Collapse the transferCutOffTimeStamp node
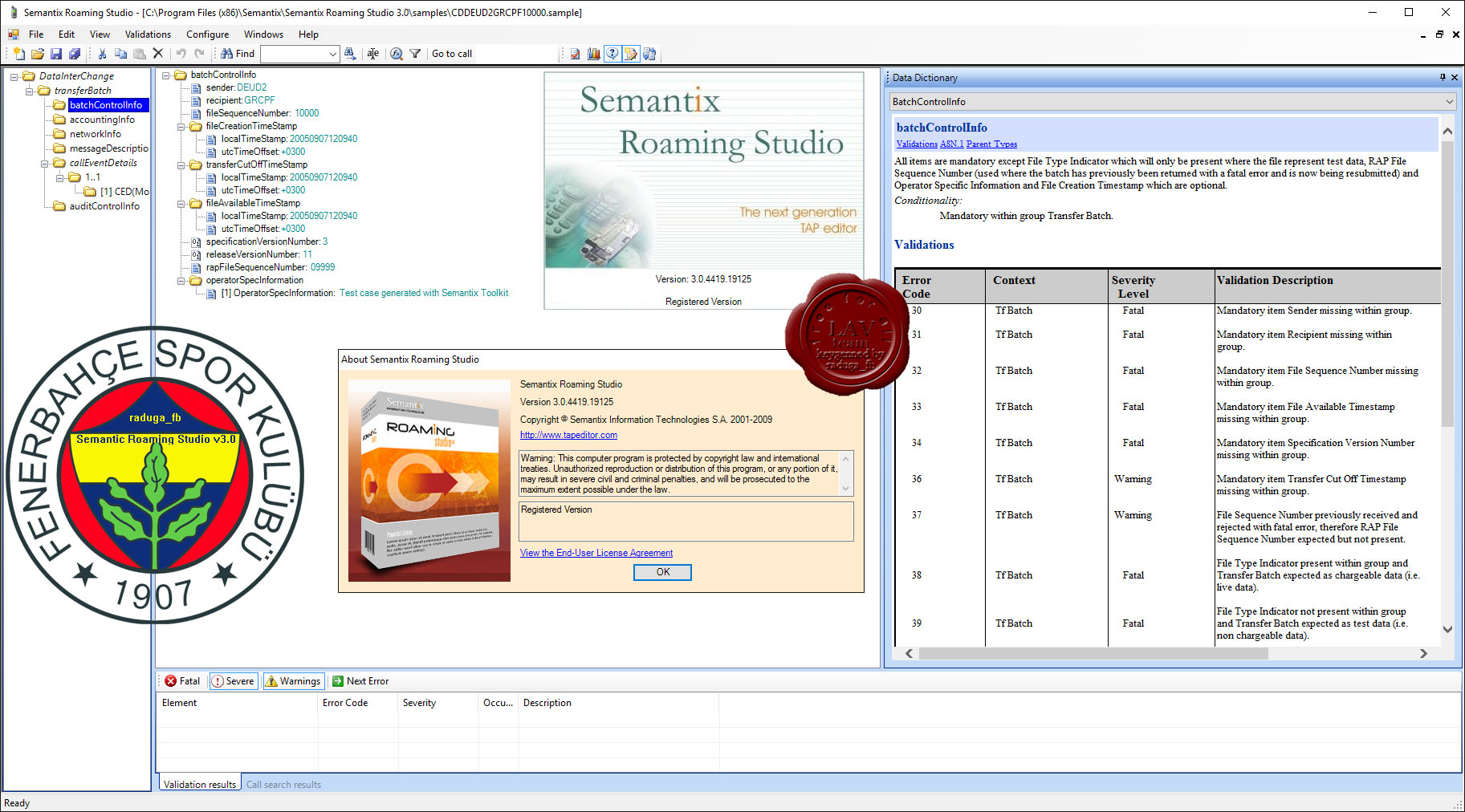The height and width of the screenshot is (812, 1465). tap(181, 164)
